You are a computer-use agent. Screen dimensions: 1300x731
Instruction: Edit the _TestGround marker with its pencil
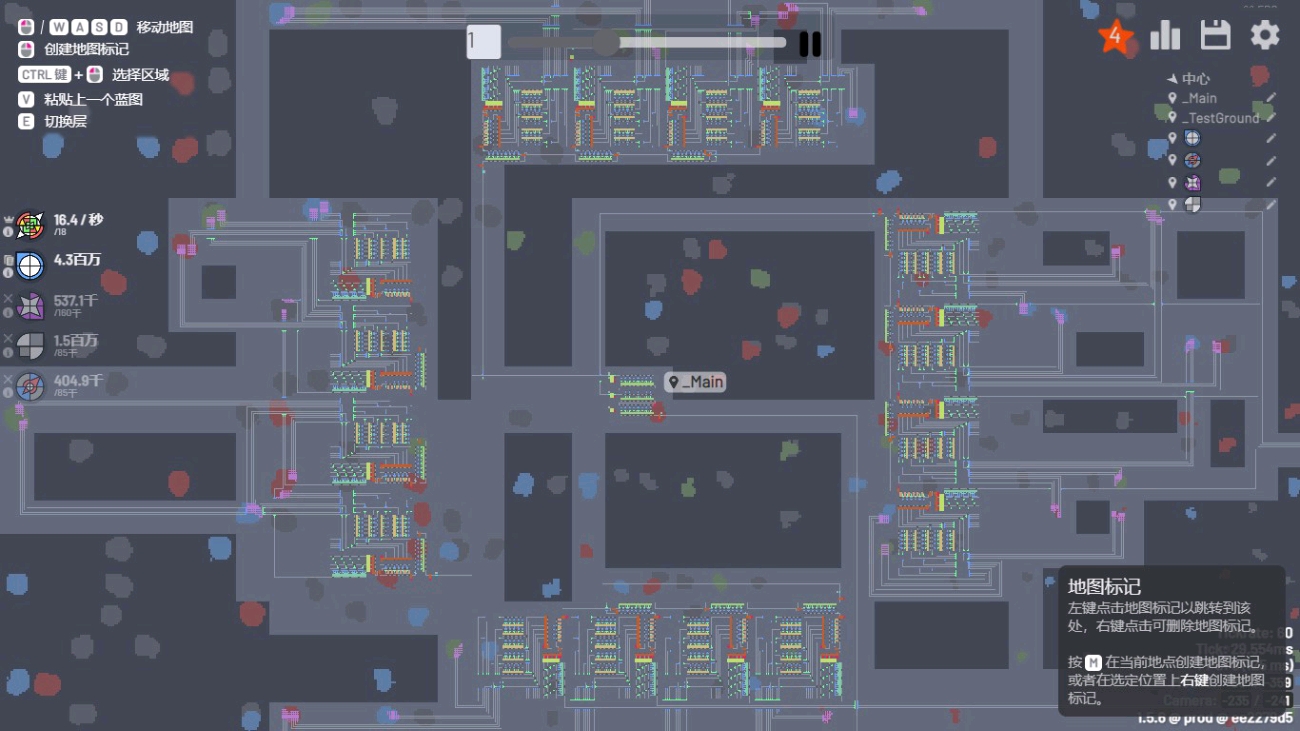1271,118
